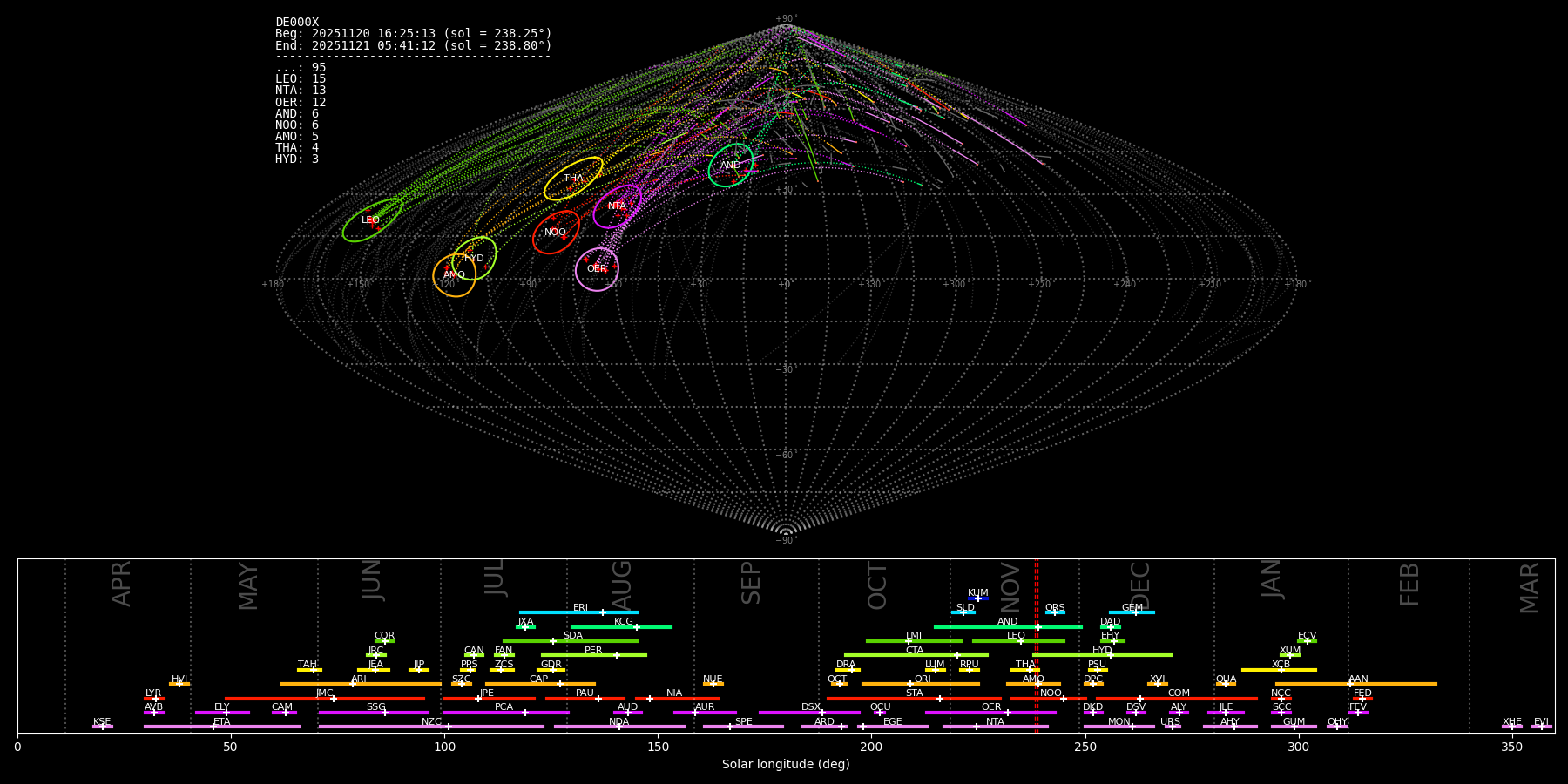The width and height of the screenshot is (1568, 784).
Task: Select the PER shower bar in timeline
Action: tap(593, 655)
